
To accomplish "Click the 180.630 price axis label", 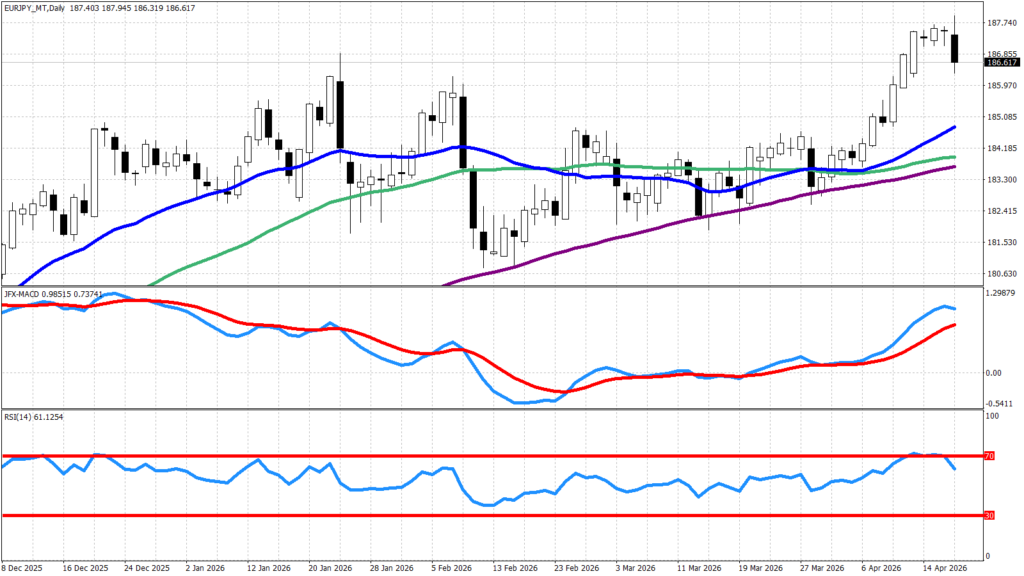I will coord(1001,274).
